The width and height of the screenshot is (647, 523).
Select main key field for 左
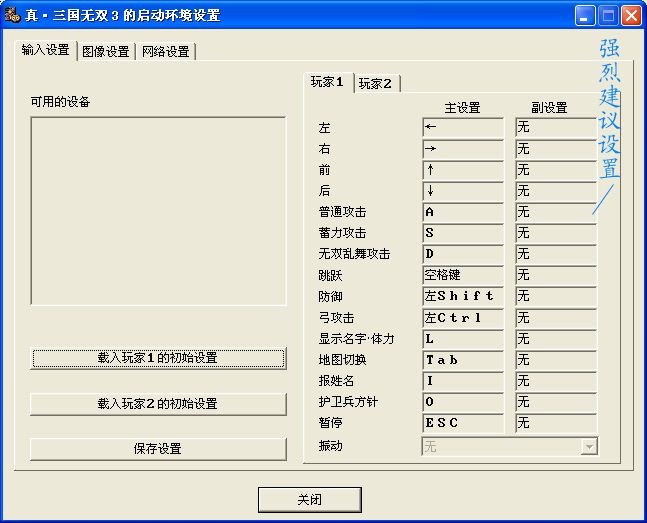[463, 127]
